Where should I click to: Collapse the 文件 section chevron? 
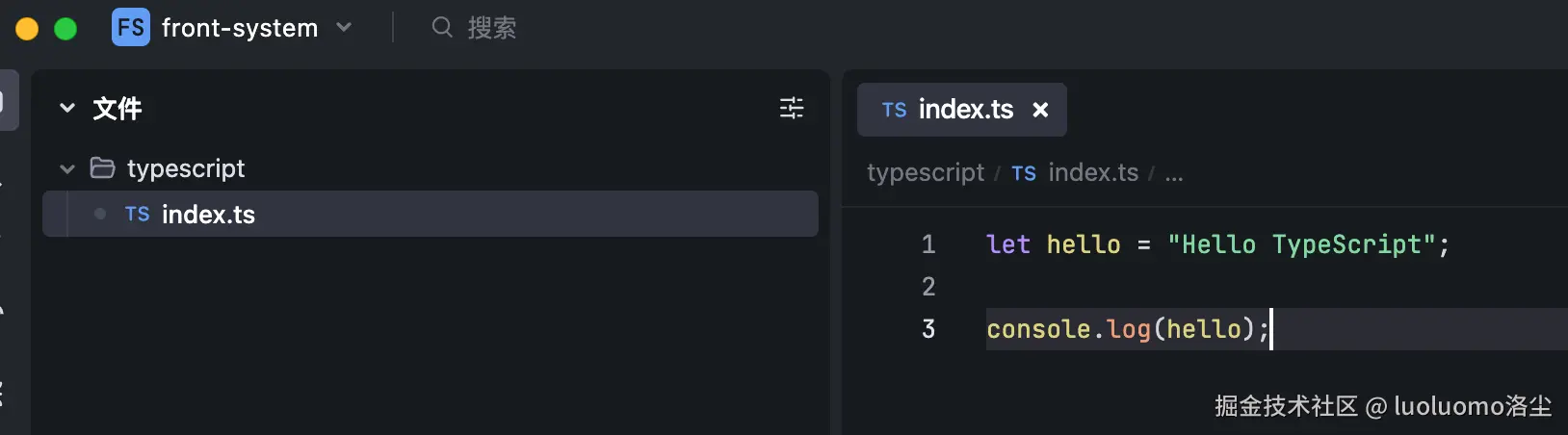(x=67, y=108)
